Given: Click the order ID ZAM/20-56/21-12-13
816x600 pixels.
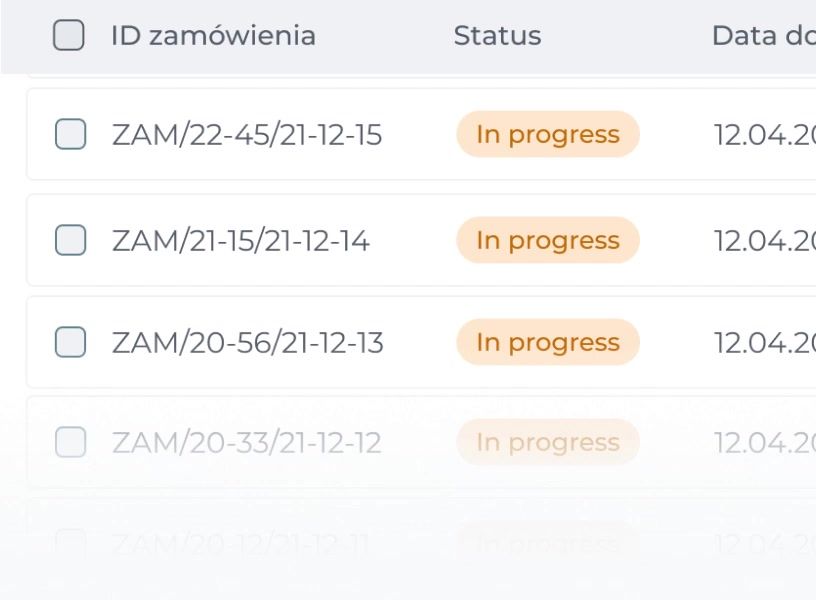Looking at the screenshot, I should (x=247, y=342).
